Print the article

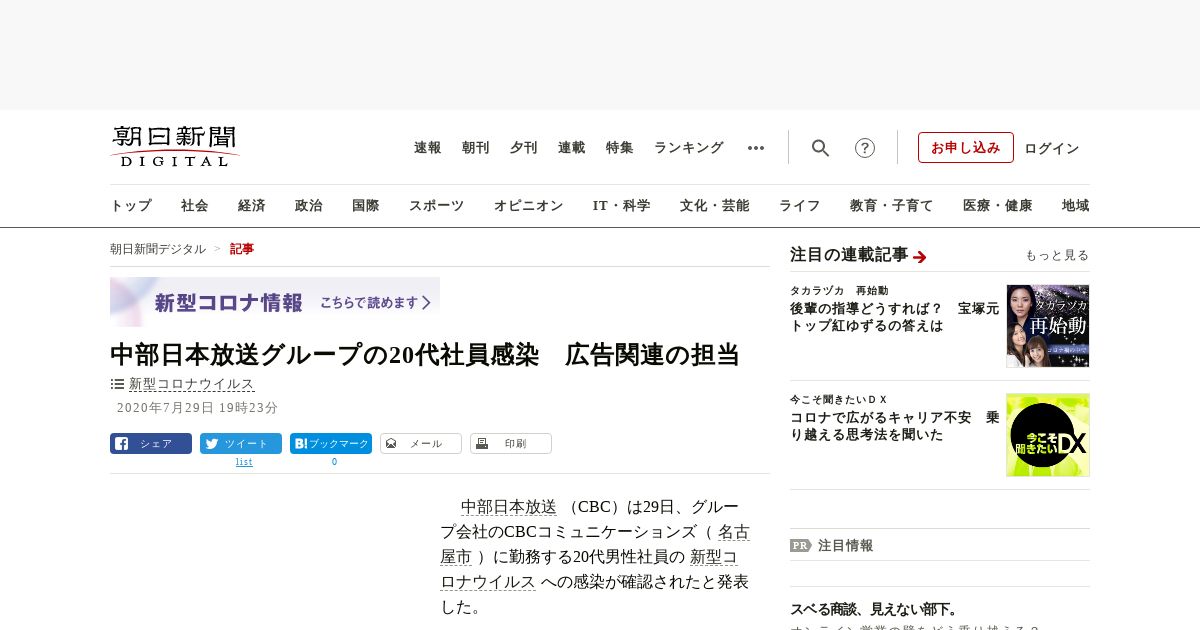[511, 444]
